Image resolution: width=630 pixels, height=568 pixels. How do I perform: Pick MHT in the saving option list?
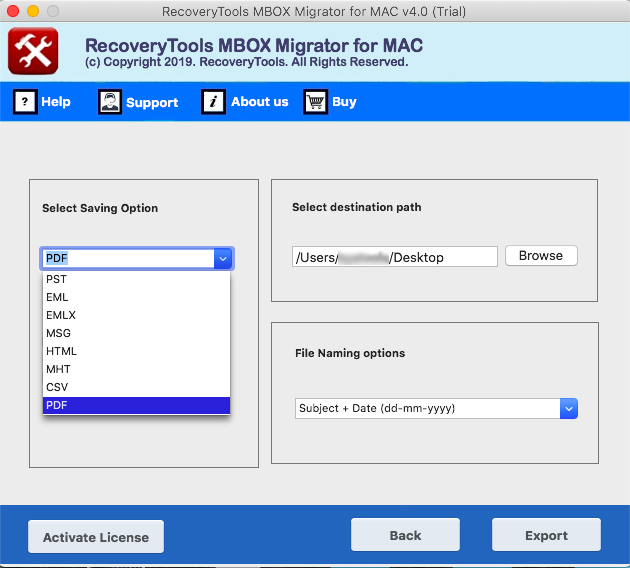coord(136,369)
